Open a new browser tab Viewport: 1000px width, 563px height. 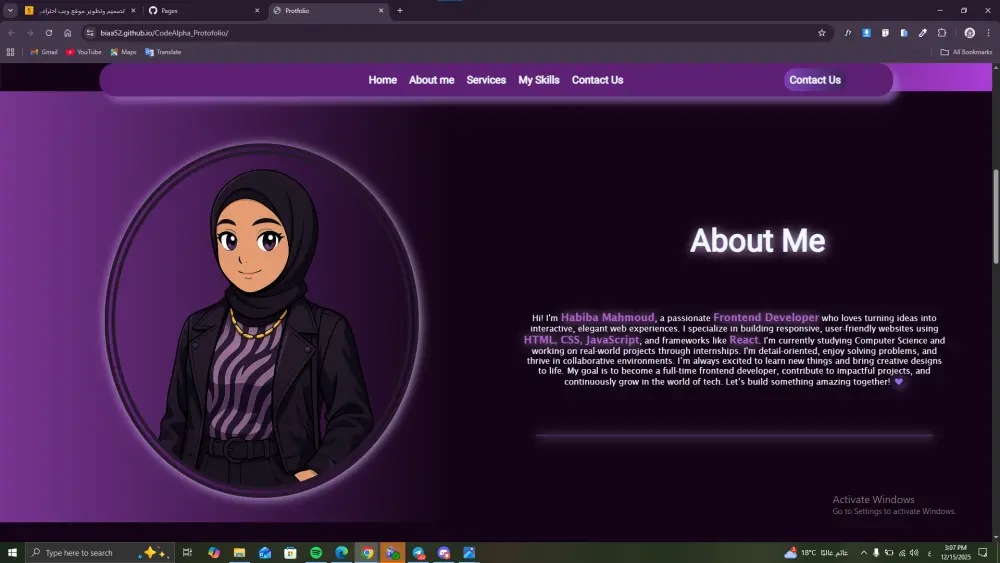400,10
